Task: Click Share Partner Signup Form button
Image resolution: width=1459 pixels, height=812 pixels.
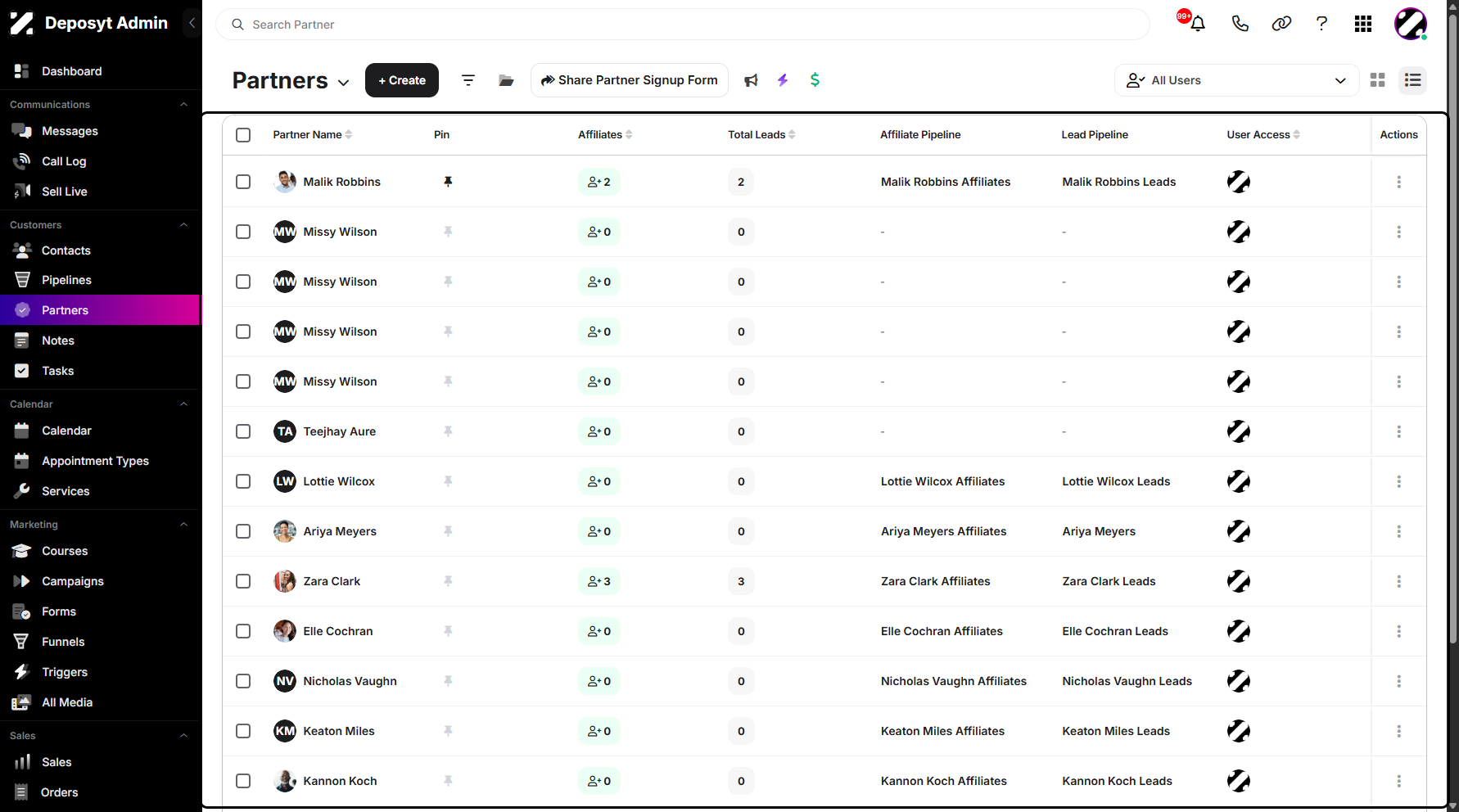Action: click(x=629, y=80)
